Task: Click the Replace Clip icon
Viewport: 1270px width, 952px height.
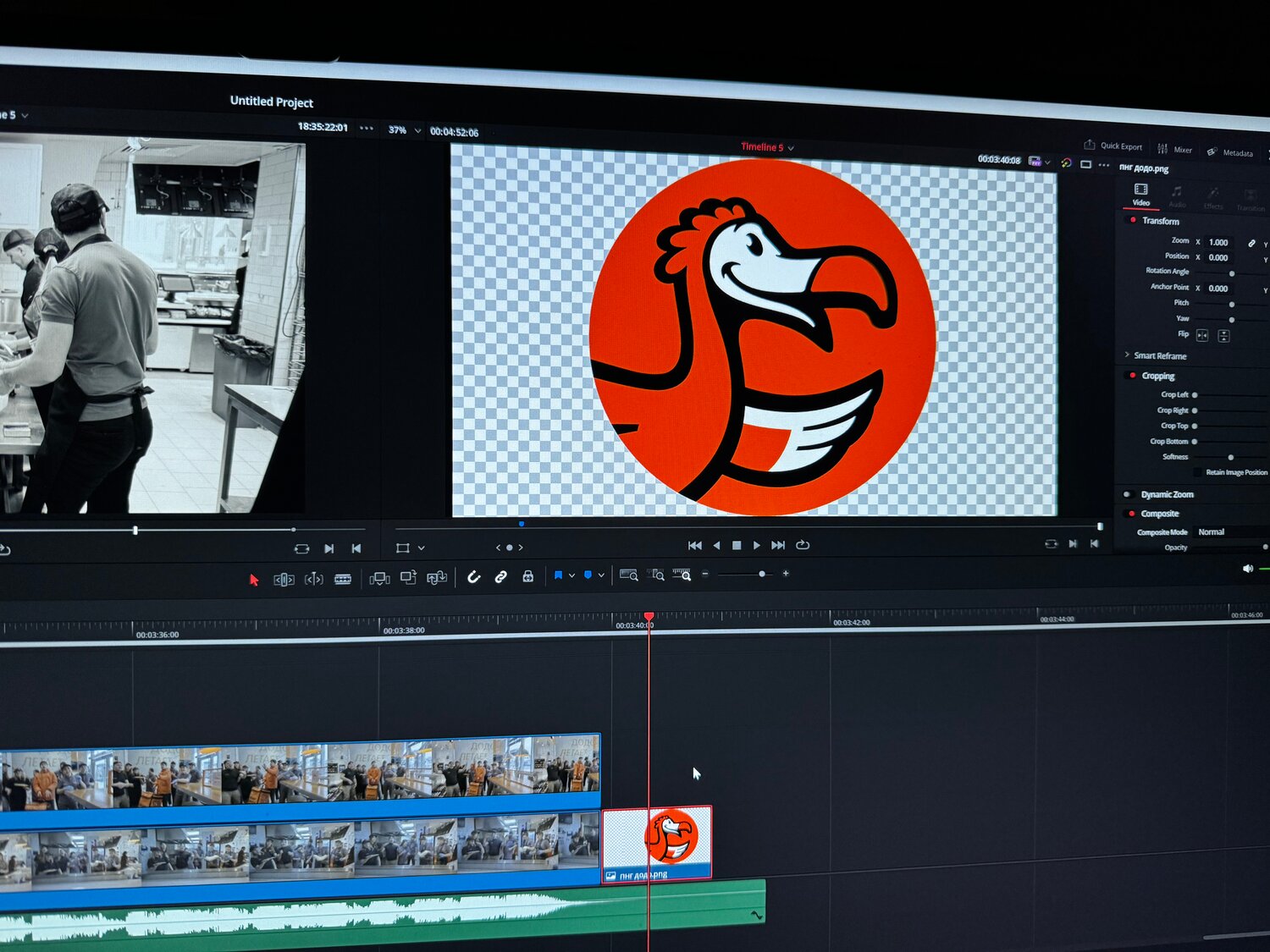Action: point(437,577)
